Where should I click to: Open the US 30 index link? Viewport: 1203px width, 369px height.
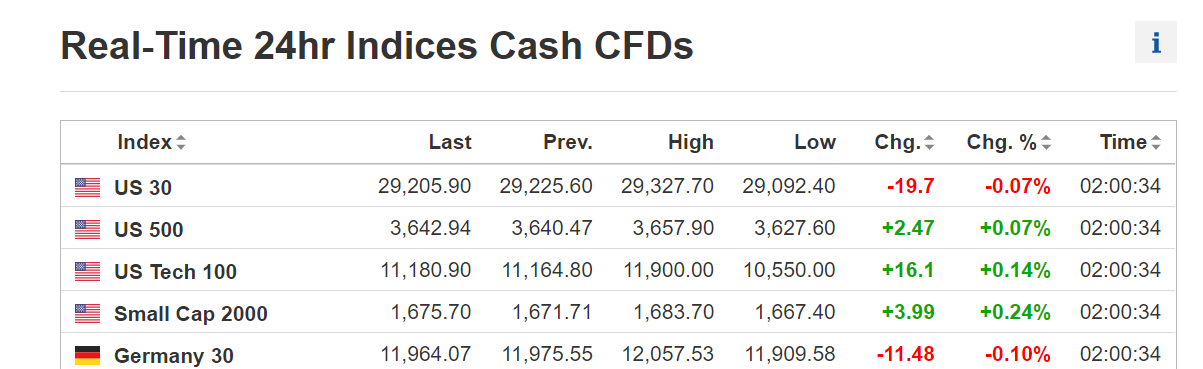(x=136, y=187)
